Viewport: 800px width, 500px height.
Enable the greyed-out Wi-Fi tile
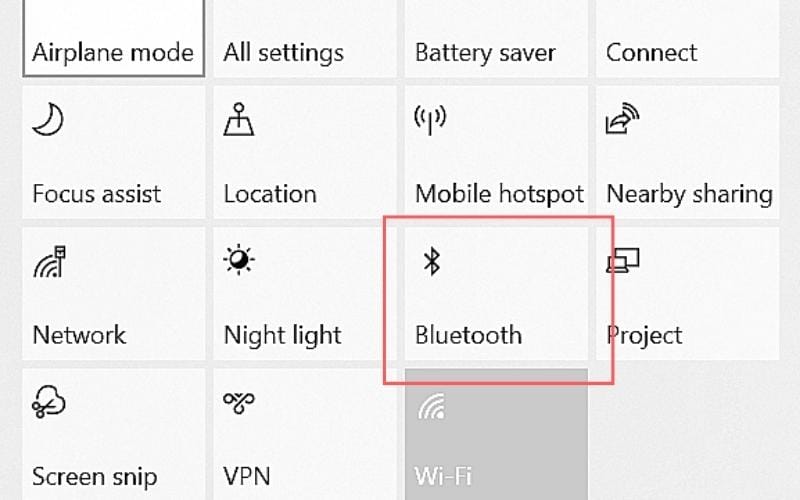(x=496, y=434)
